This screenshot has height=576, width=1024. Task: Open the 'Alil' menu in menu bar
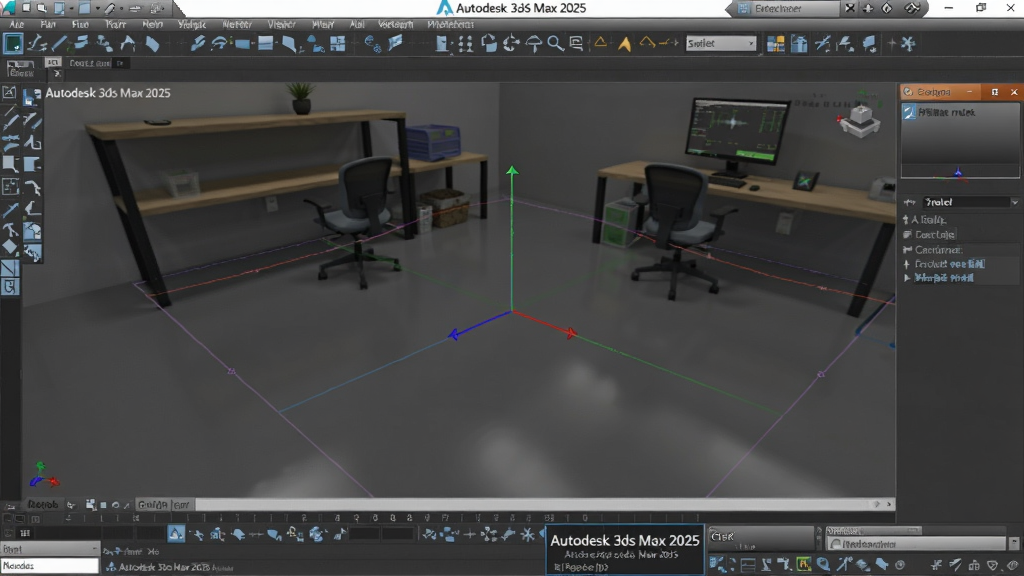pos(357,24)
